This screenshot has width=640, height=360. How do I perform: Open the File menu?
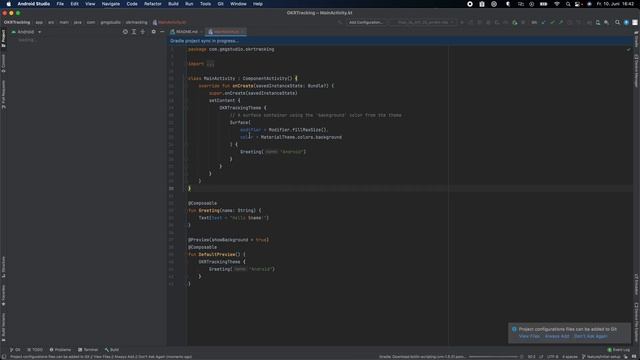[60, 4]
